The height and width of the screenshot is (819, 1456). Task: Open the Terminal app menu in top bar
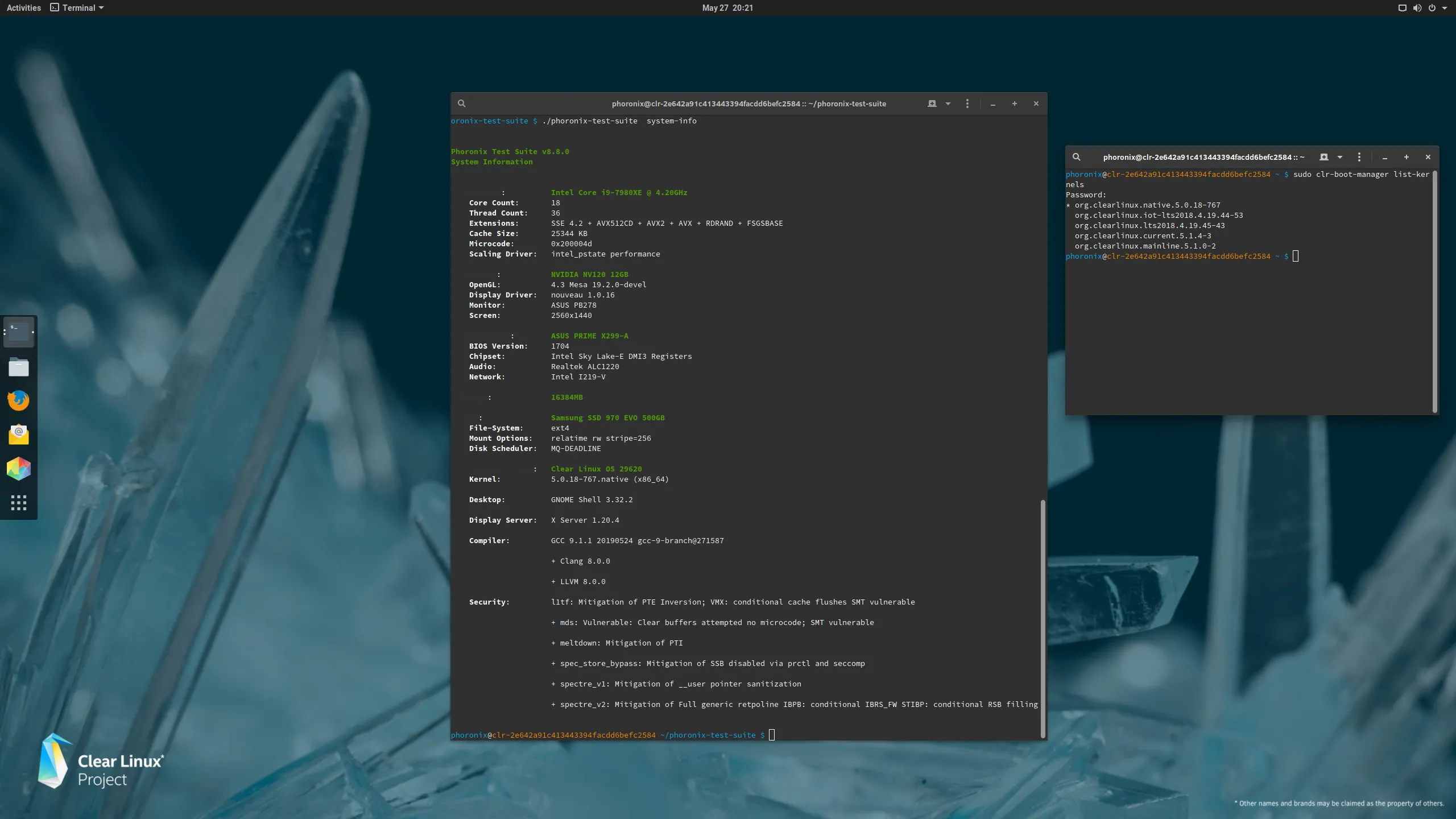coord(77,8)
